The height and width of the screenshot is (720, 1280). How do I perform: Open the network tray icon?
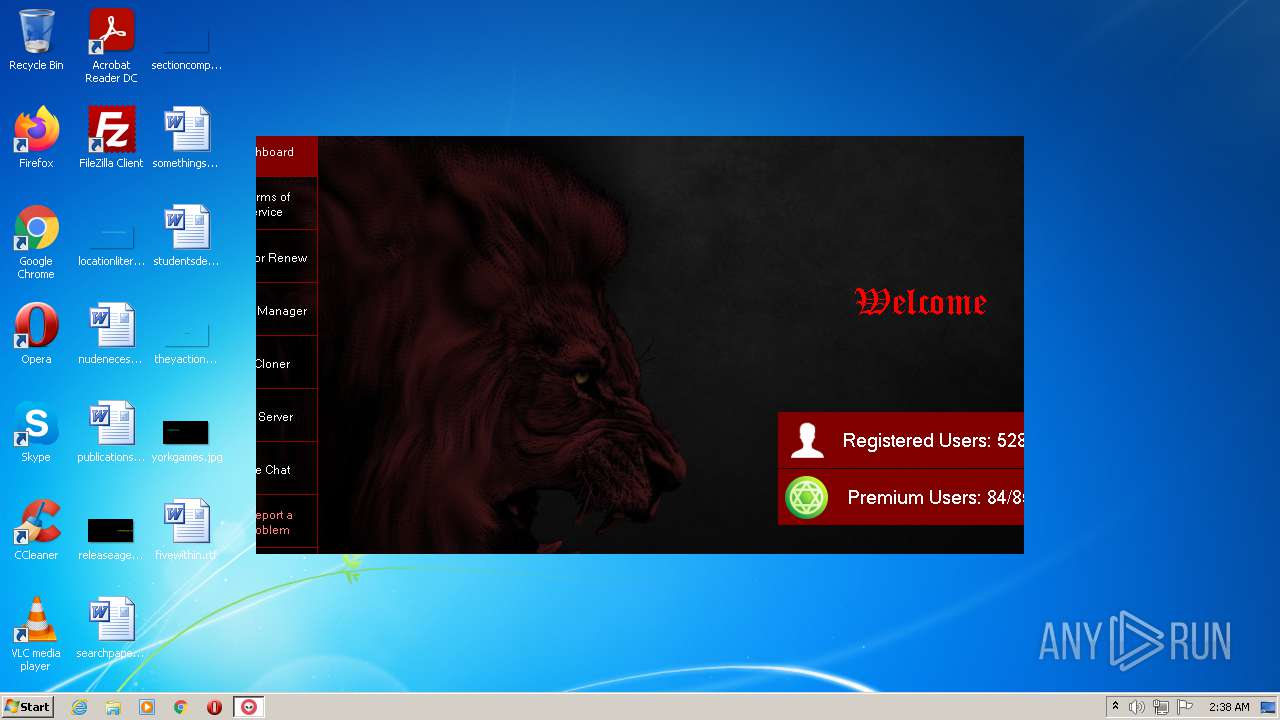[x=1161, y=707]
